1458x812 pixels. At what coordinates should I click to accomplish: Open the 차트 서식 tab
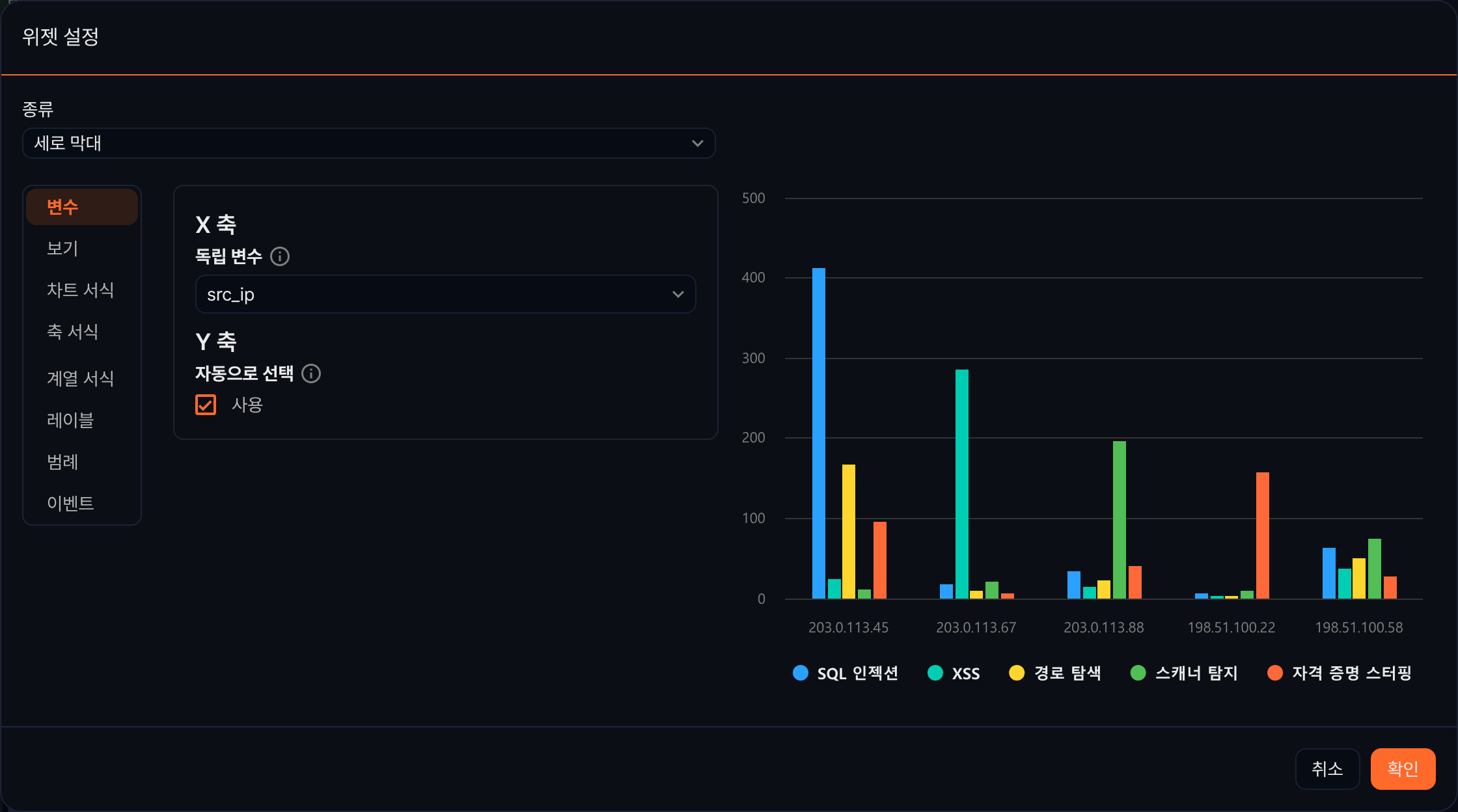coord(82,290)
